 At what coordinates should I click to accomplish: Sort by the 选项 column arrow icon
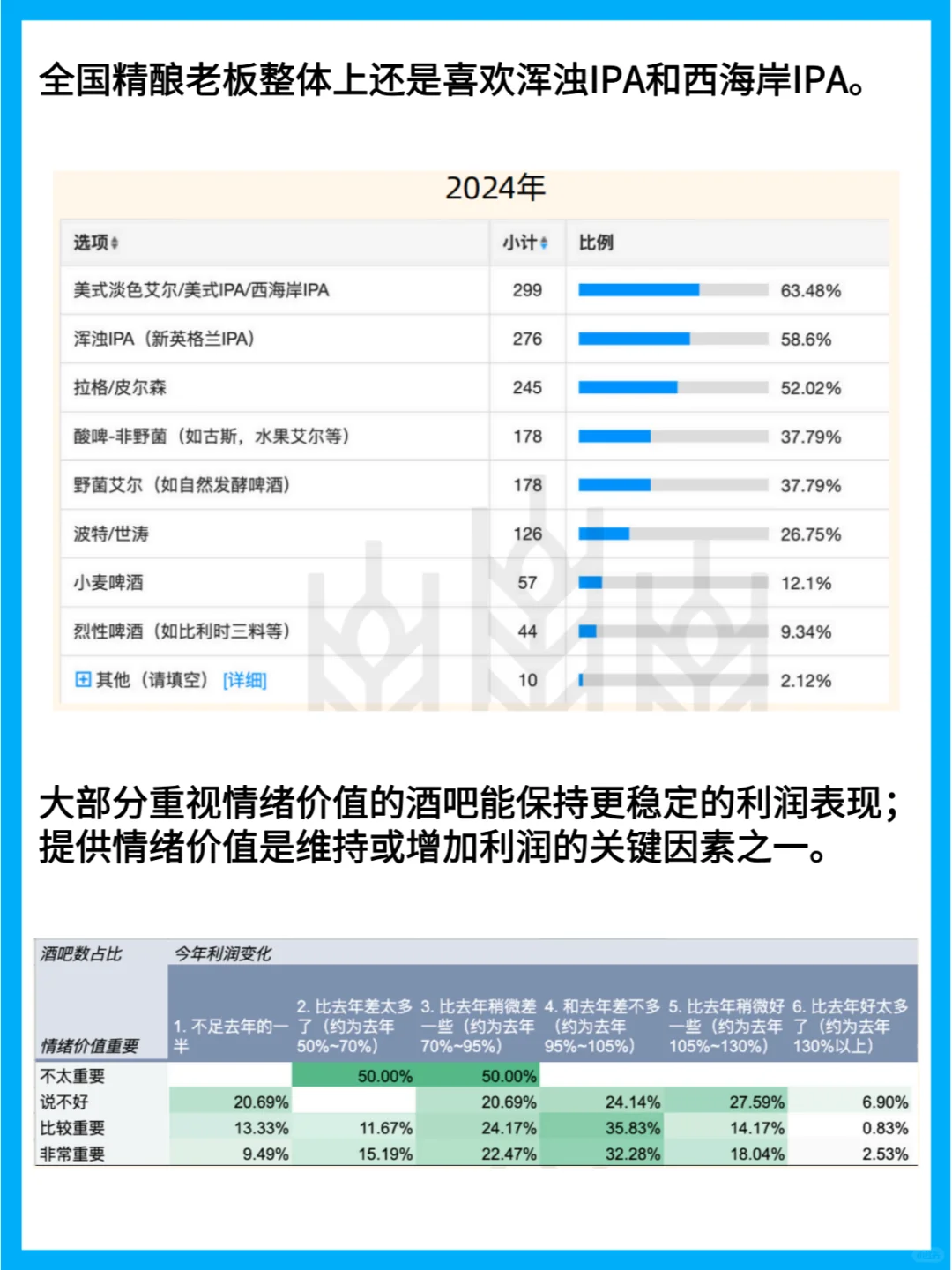[x=115, y=243]
